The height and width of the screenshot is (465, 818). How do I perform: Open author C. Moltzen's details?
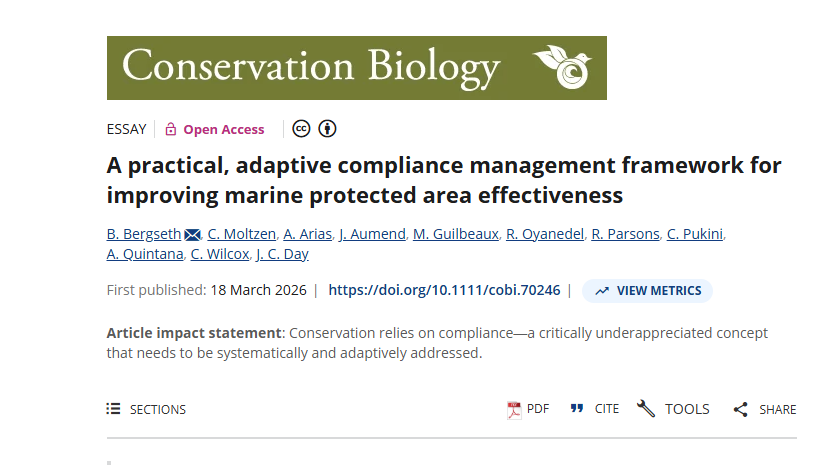tap(239, 234)
